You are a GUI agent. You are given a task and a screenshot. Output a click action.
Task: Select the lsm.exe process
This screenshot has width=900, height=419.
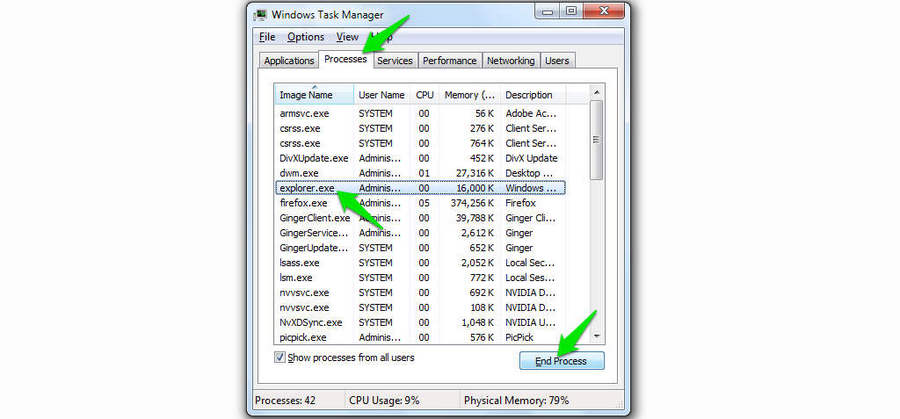[x=420, y=278]
